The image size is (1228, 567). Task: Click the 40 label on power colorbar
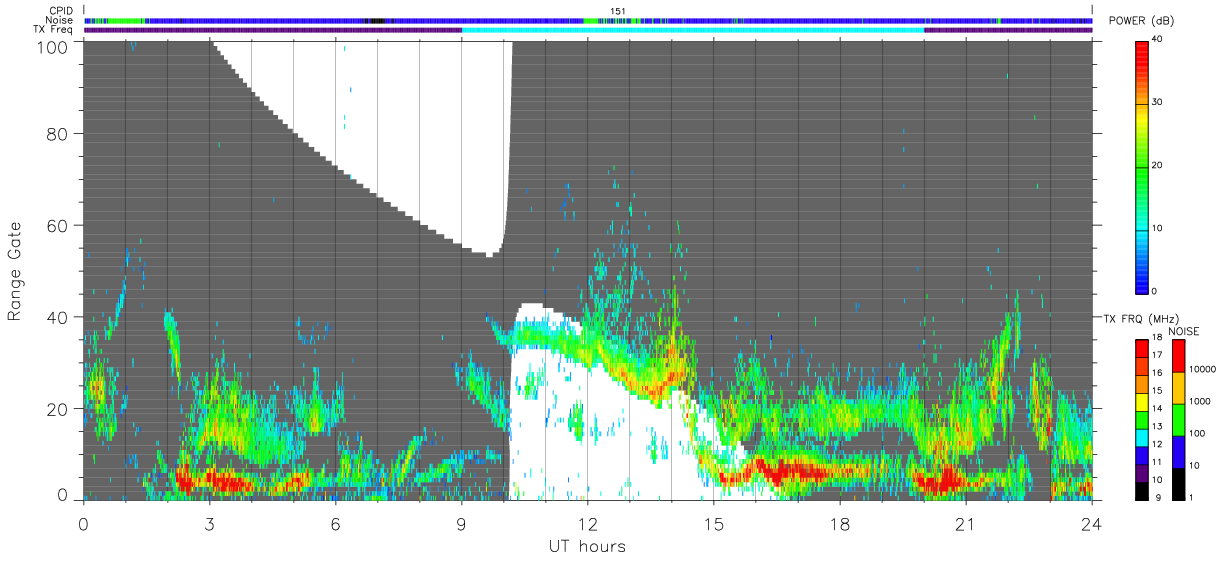tap(1157, 40)
